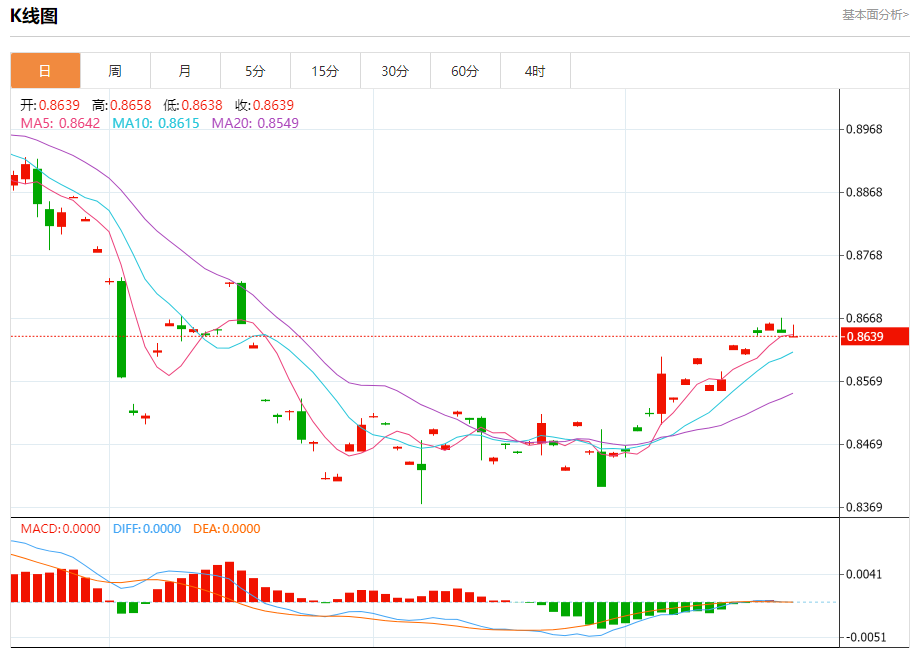Click the 0.8968 price axis label
Screen dimensions: 914x648
pyautogui.click(x=864, y=129)
